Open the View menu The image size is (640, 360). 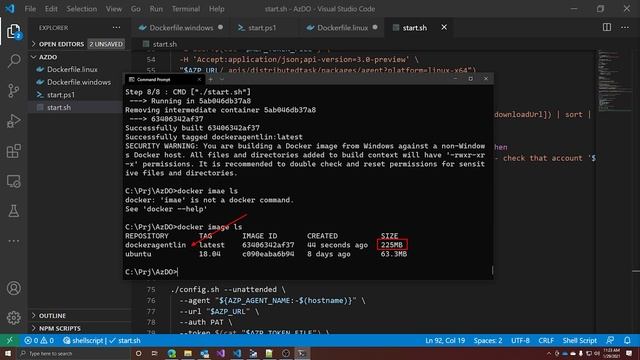point(113,9)
